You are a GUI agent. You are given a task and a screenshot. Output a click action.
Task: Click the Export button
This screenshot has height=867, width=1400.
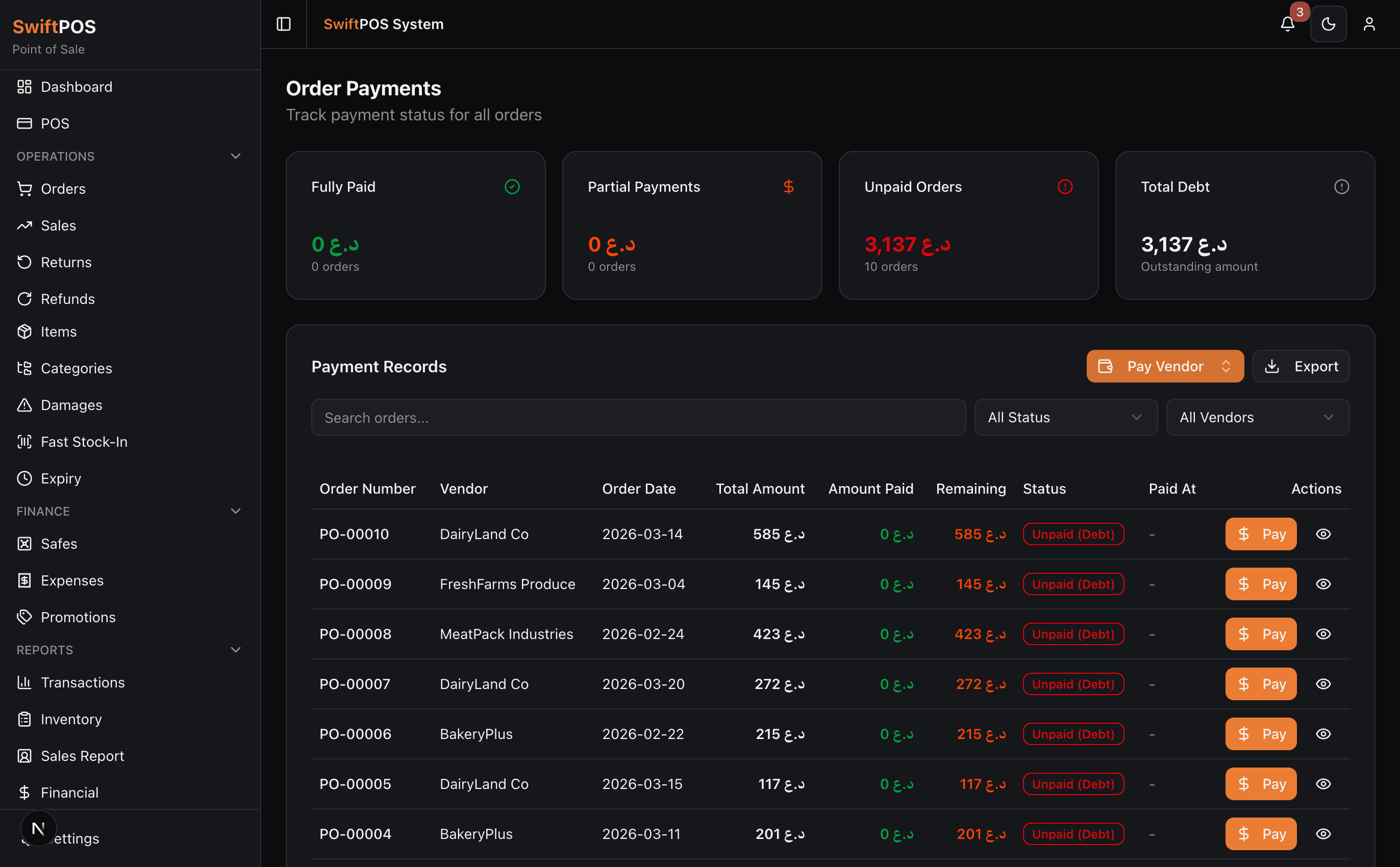pyautogui.click(x=1300, y=366)
